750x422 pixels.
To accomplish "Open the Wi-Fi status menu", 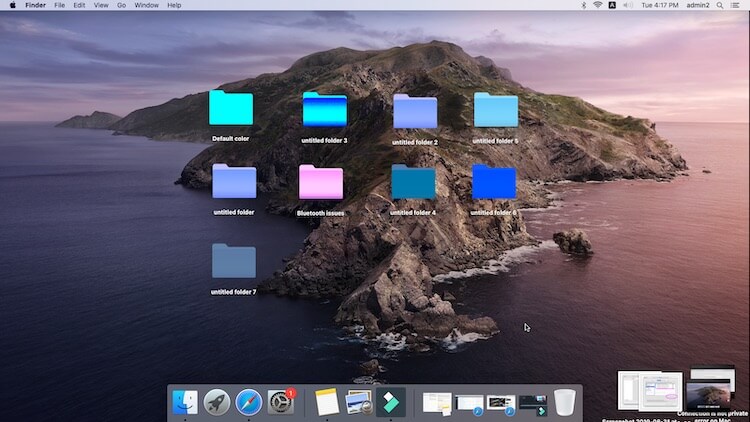I will [x=597, y=5].
